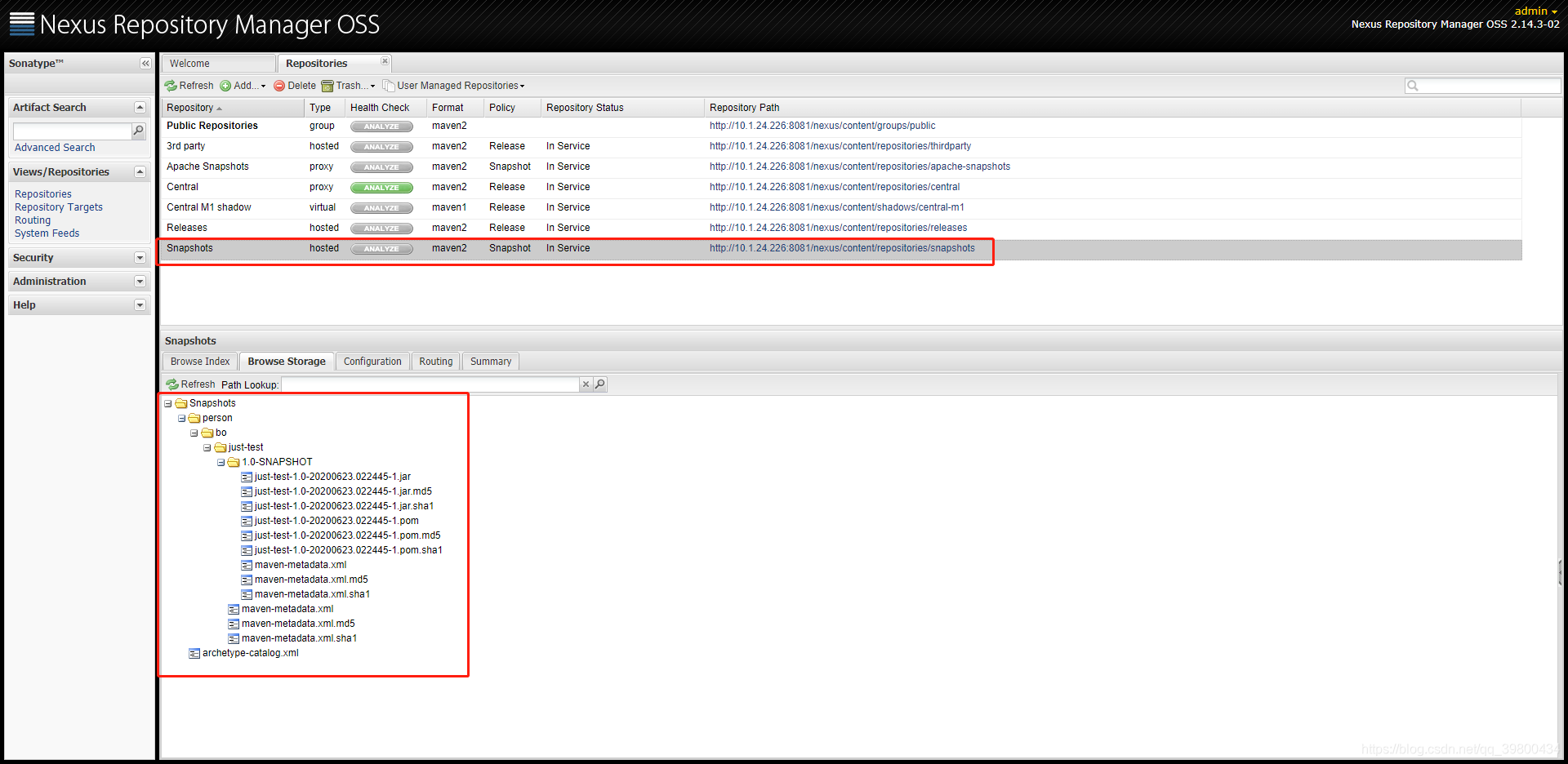The image size is (1568, 764).
Task: Collapse the just-test folder node
Action: point(207,447)
